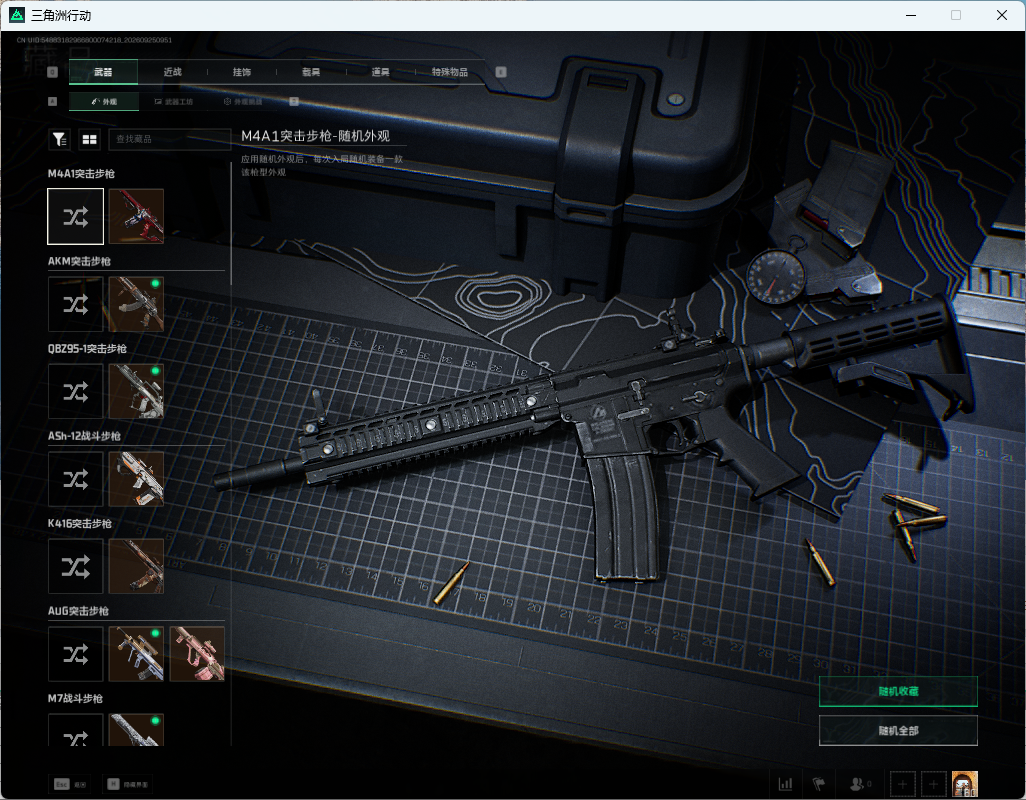Screen dimensions: 1026x800
Task: Open the third sub-tab next to 武器工坊
Action: tap(243, 101)
